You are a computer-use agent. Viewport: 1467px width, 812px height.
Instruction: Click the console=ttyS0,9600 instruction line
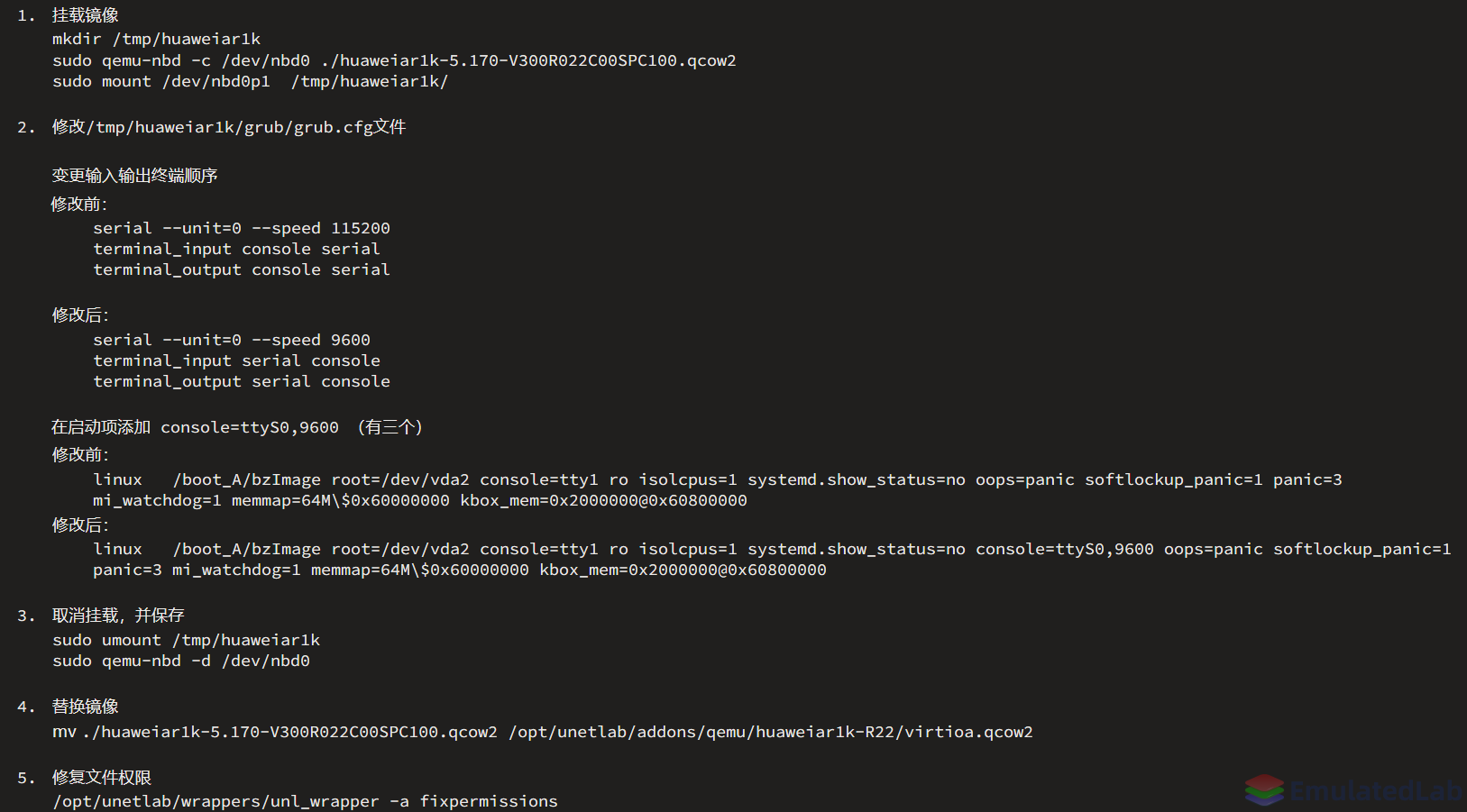click(x=237, y=427)
